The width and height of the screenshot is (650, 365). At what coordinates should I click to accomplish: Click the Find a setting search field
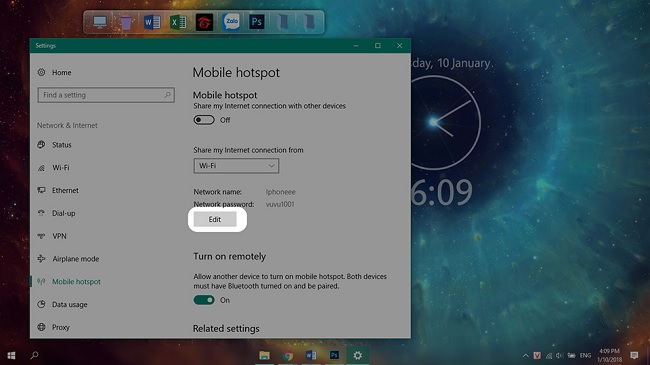[106, 95]
